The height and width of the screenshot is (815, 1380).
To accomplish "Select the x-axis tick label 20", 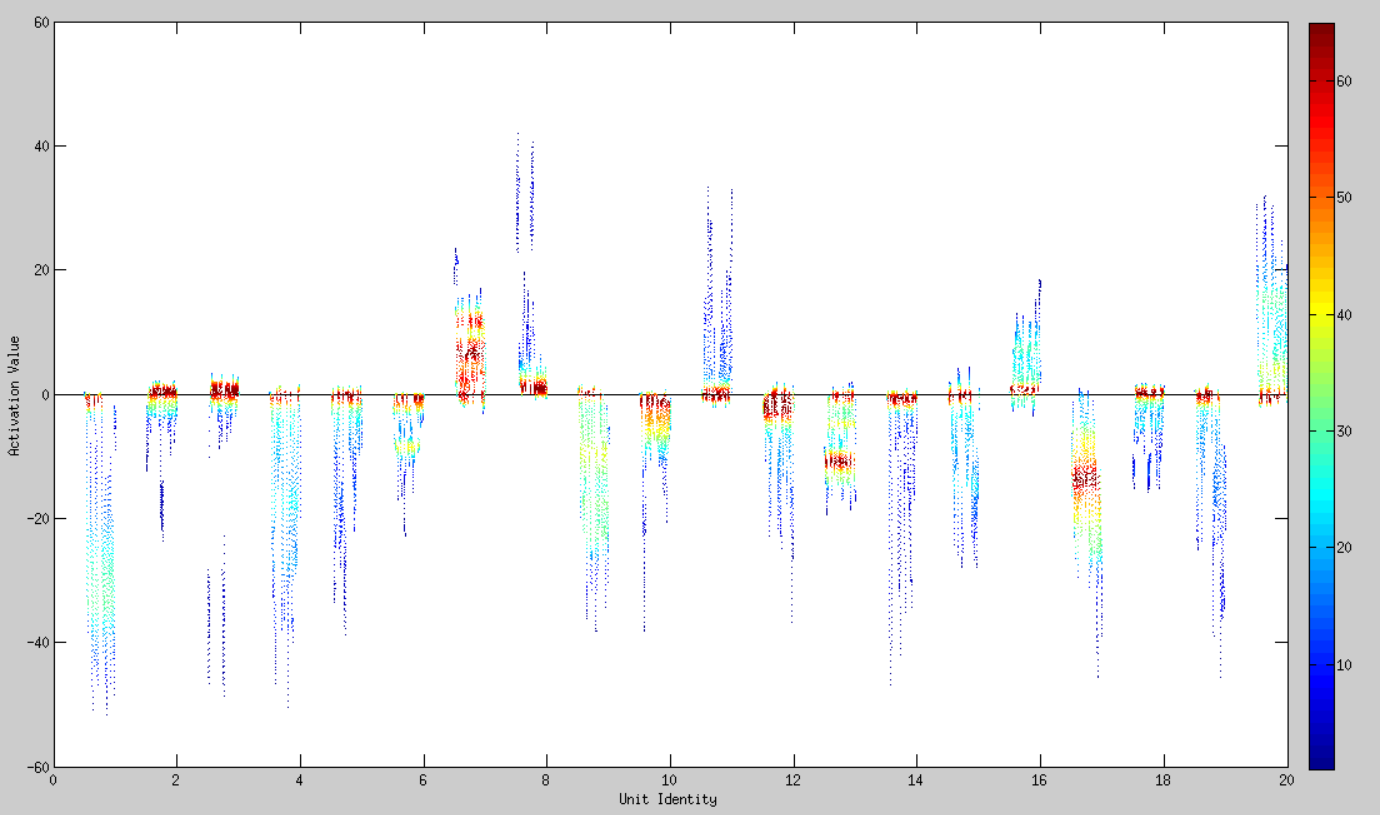I will 1286,781.
